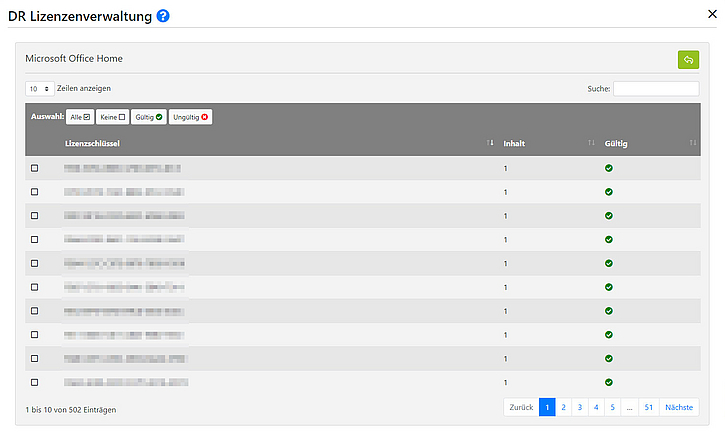Check the fifth license row checkbox
The width and height of the screenshot is (725, 443).
pyautogui.click(x=35, y=264)
